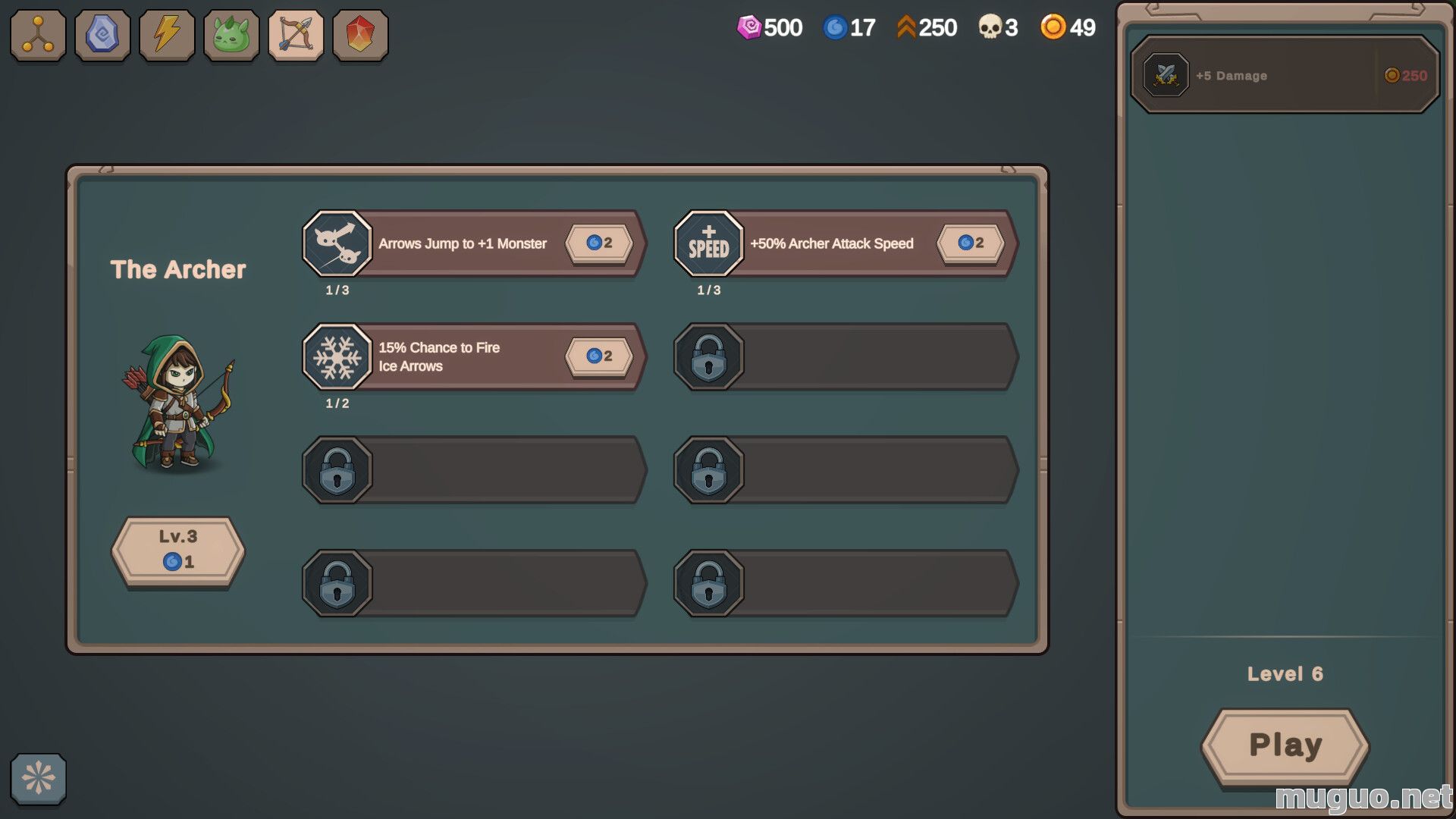Click the orange chevron 250 counter
The width and height of the screenshot is (1456, 819).
point(927,27)
